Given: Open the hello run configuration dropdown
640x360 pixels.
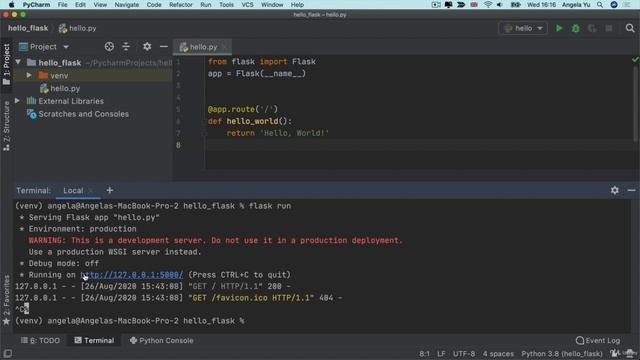Looking at the screenshot, I should [523, 28].
